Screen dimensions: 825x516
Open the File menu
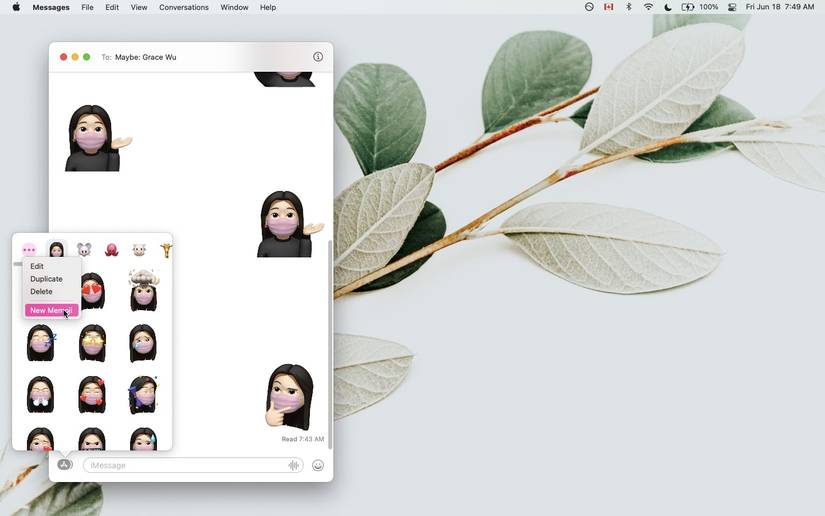coord(87,7)
